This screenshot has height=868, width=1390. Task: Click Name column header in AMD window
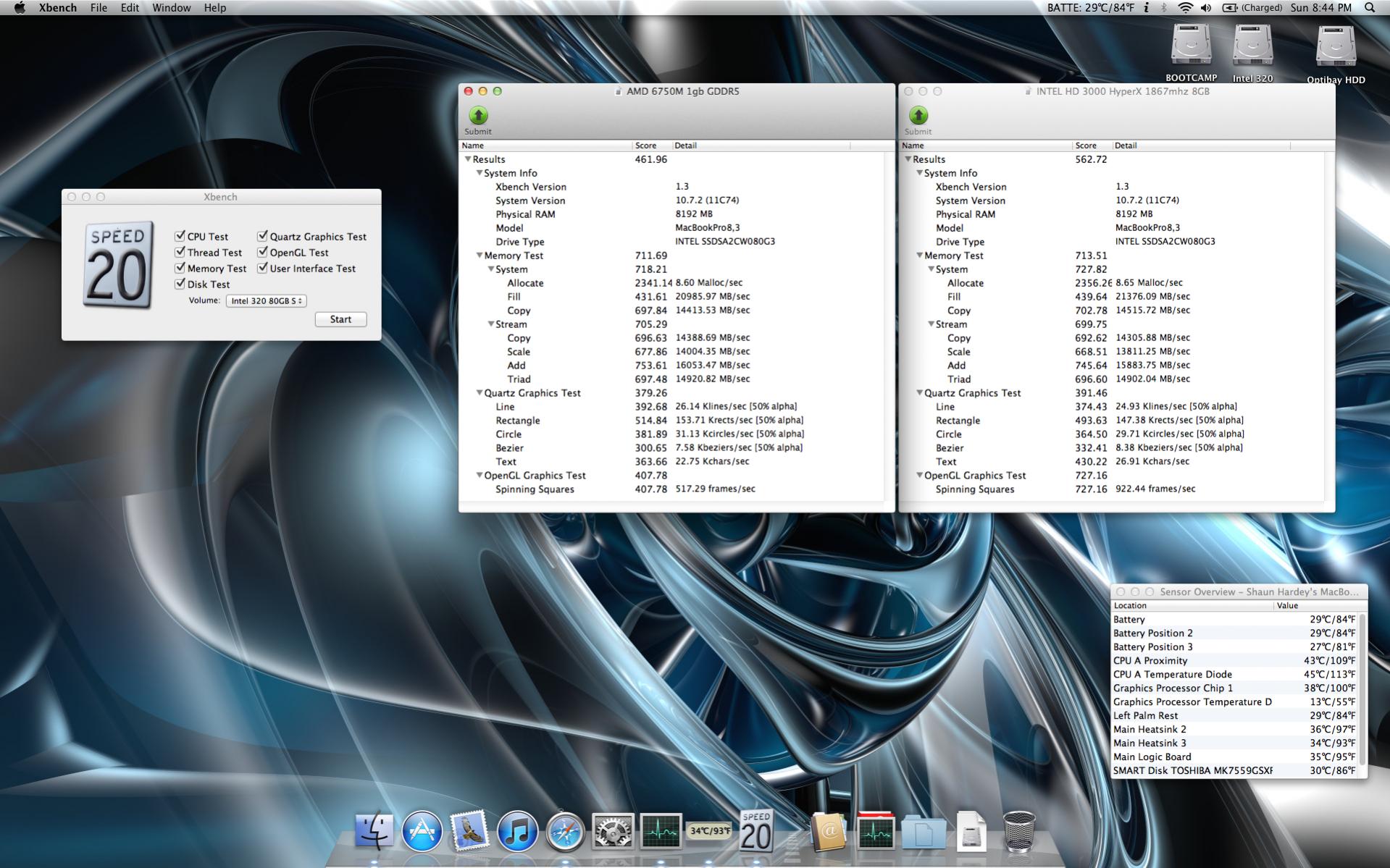click(x=545, y=146)
